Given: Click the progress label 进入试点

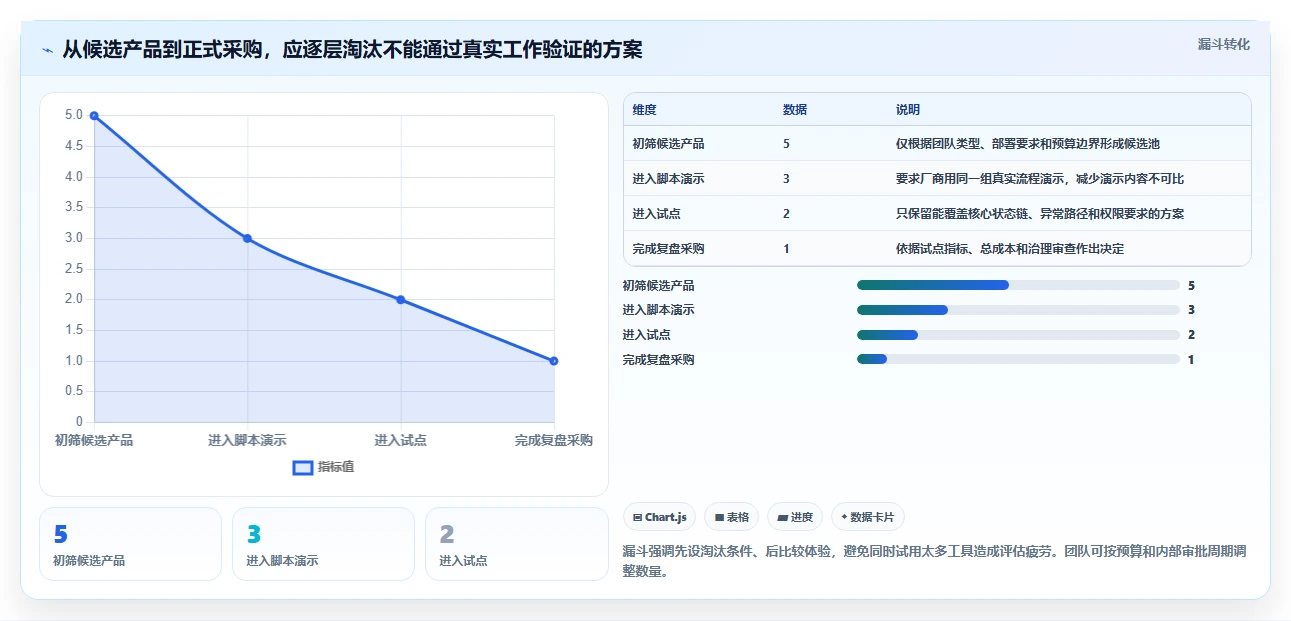Looking at the screenshot, I should click(646, 335).
